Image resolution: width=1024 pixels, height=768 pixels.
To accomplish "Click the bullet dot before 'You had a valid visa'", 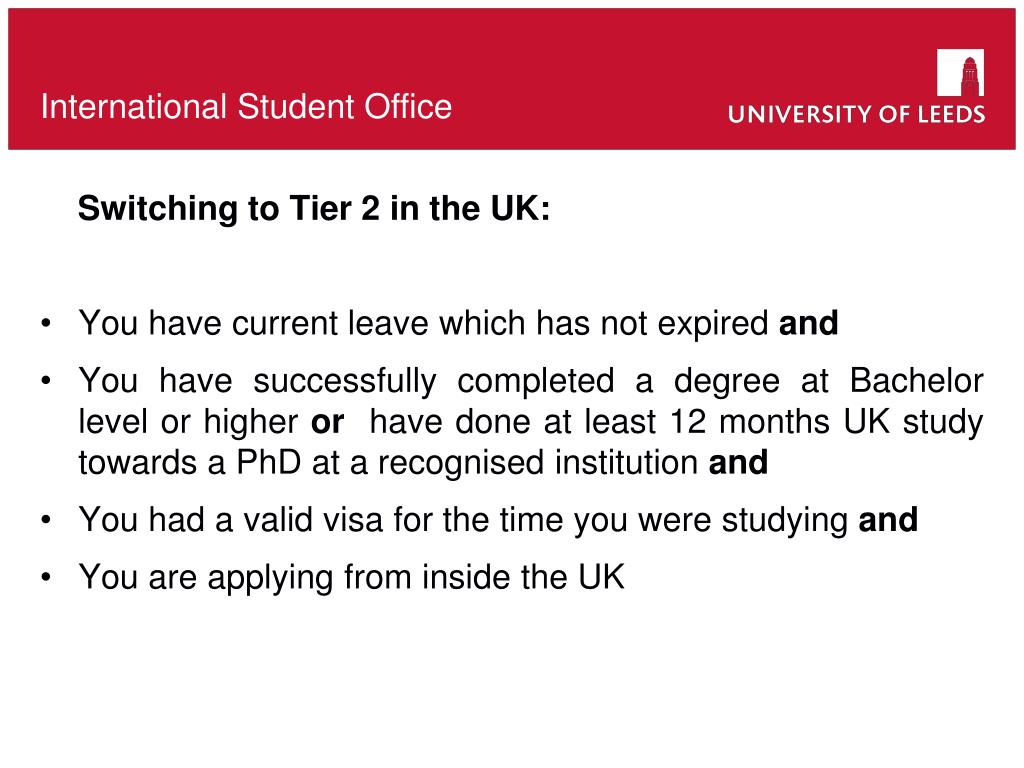I will tap(46, 520).
